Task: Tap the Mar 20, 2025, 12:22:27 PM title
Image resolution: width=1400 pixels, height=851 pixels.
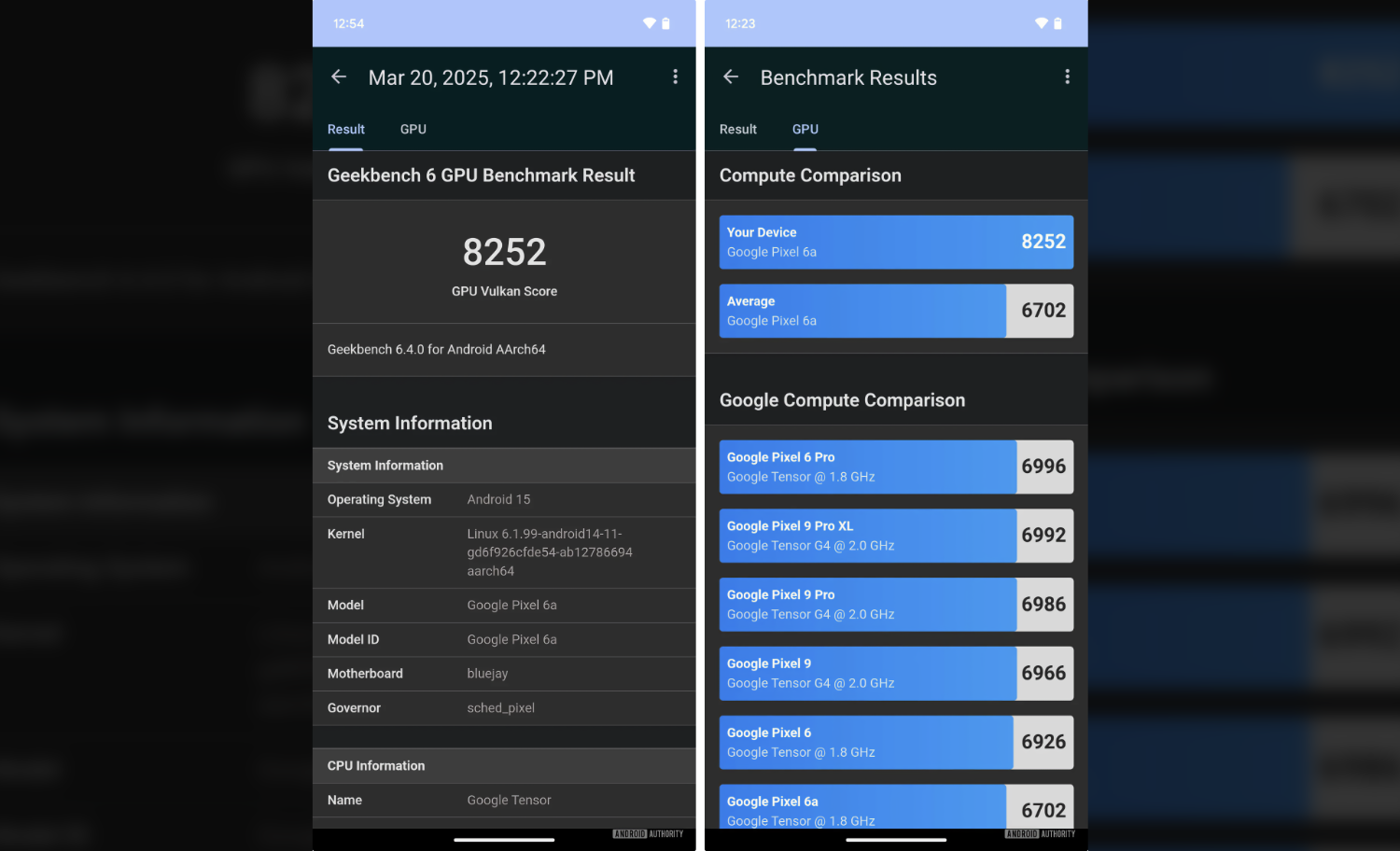Action: (x=491, y=77)
